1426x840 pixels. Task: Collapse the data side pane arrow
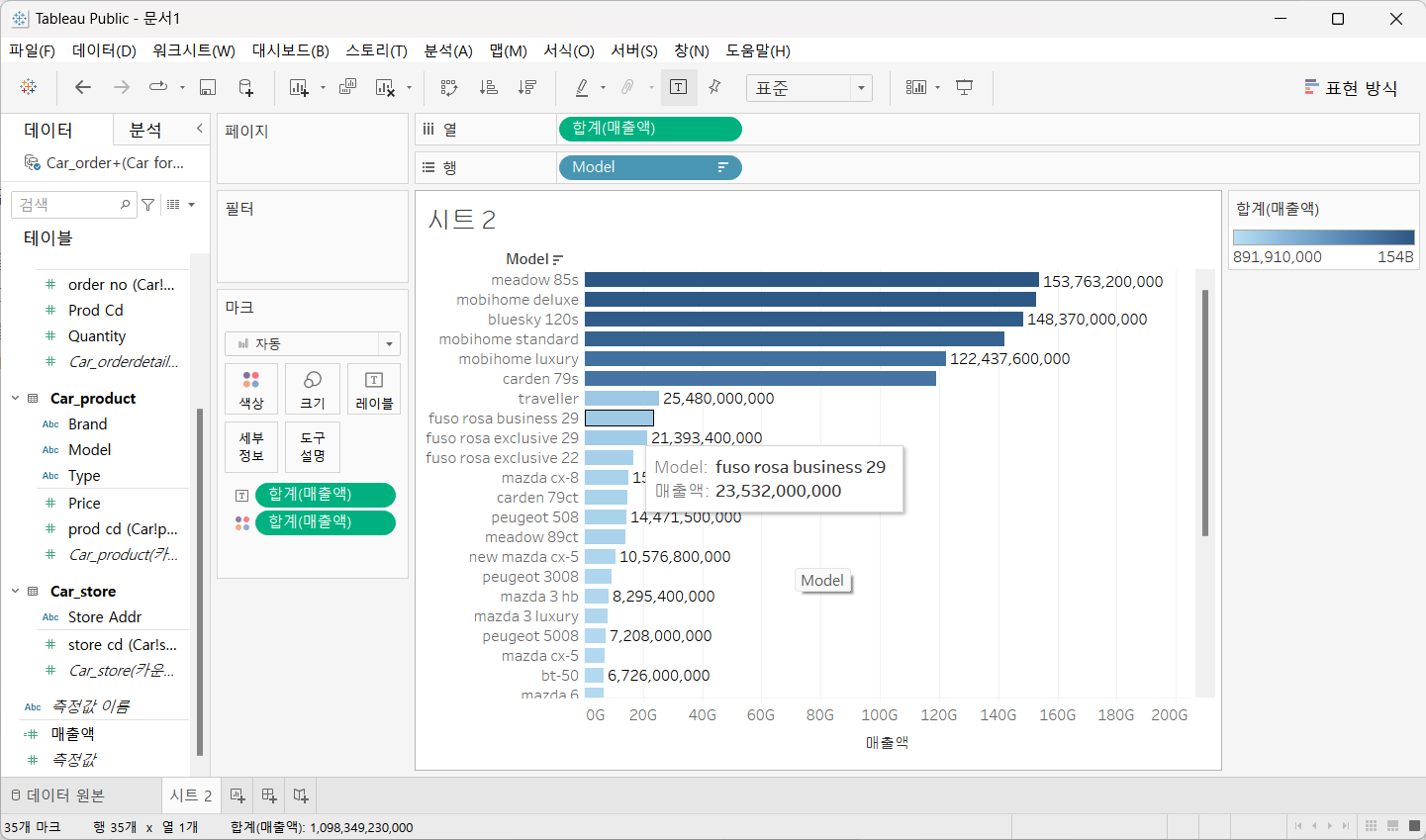[x=199, y=129]
